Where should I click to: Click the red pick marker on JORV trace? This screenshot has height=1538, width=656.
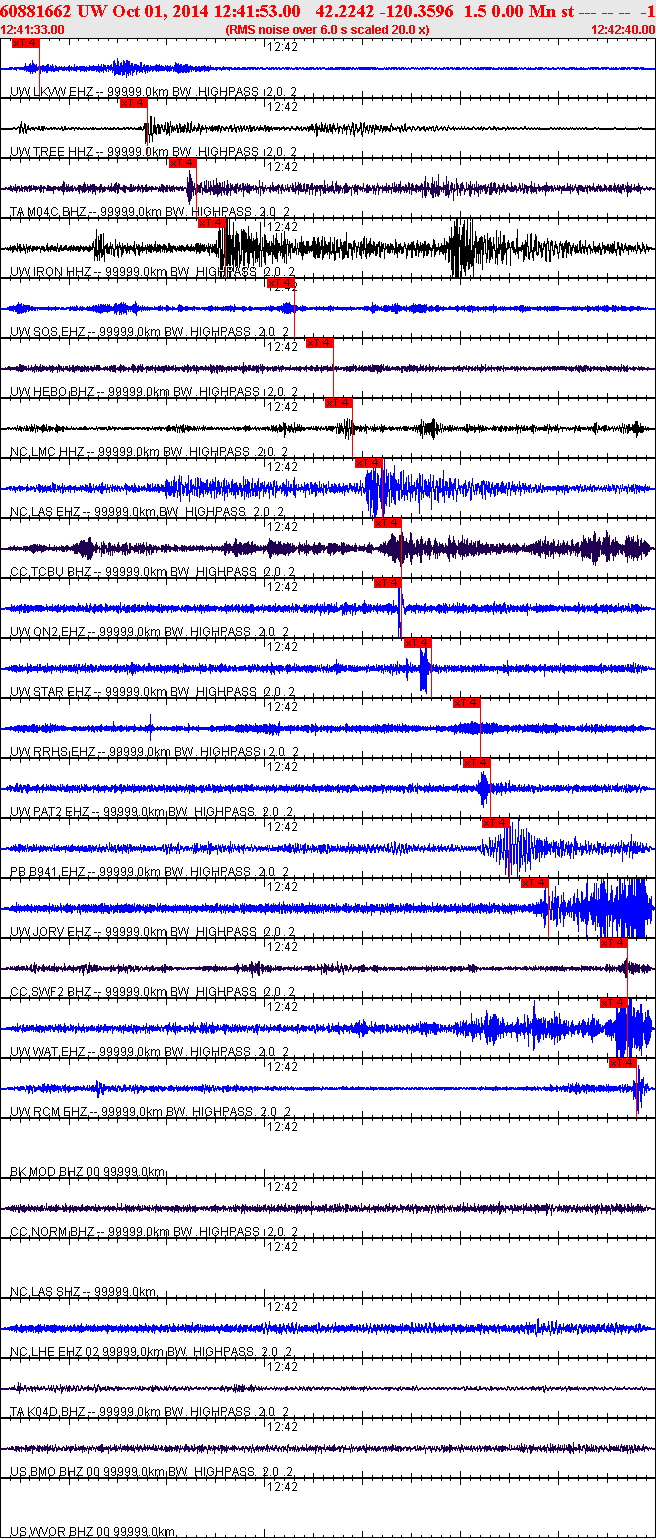tap(535, 883)
